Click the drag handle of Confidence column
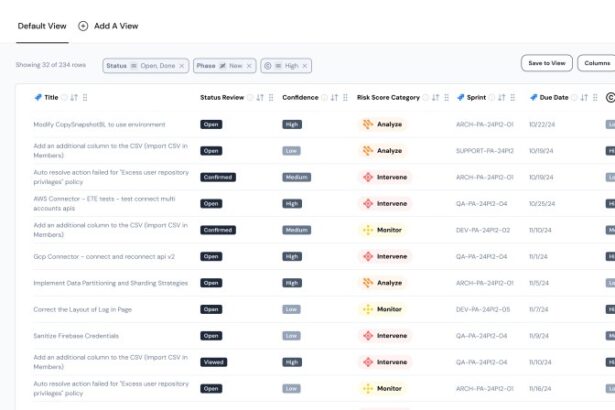The height and width of the screenshot is (410, 615). (x=345, y=98)
